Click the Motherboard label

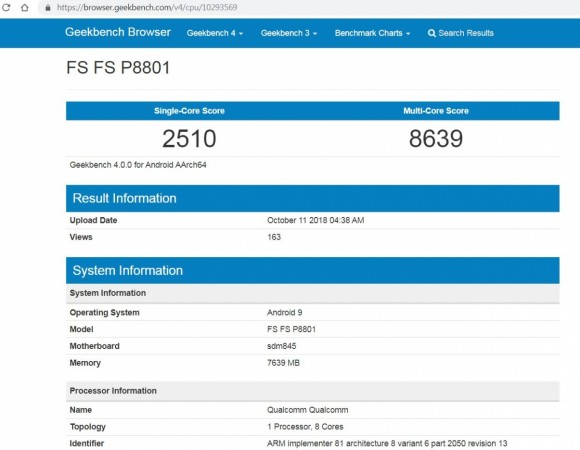pyautogui.click(x=95, y=346)
